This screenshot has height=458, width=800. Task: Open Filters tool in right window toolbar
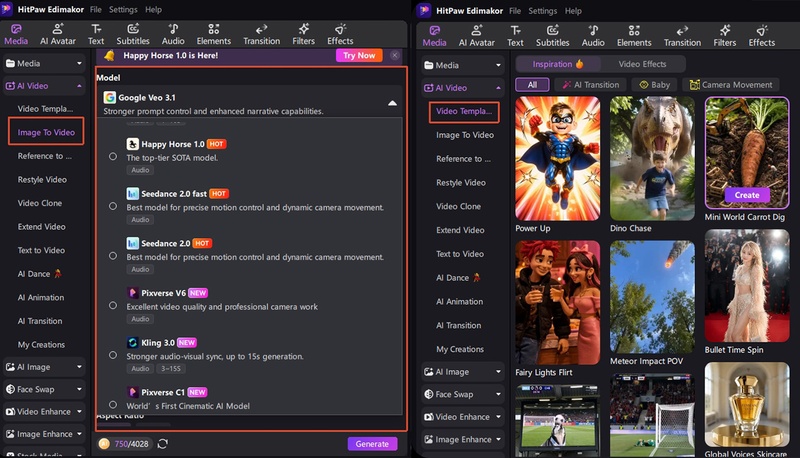tap(724, 36)
